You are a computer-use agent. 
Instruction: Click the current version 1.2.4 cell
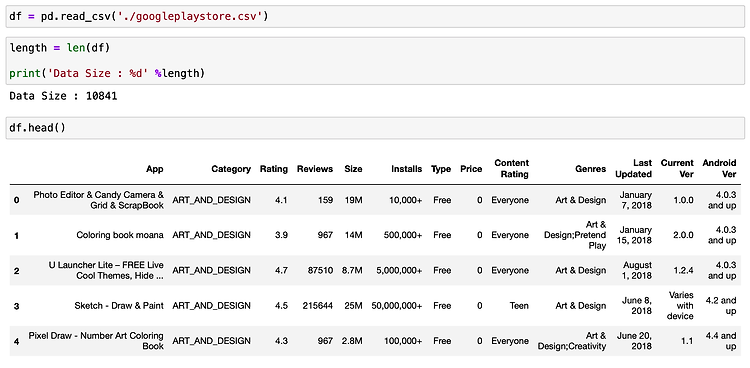pos(684,270)
